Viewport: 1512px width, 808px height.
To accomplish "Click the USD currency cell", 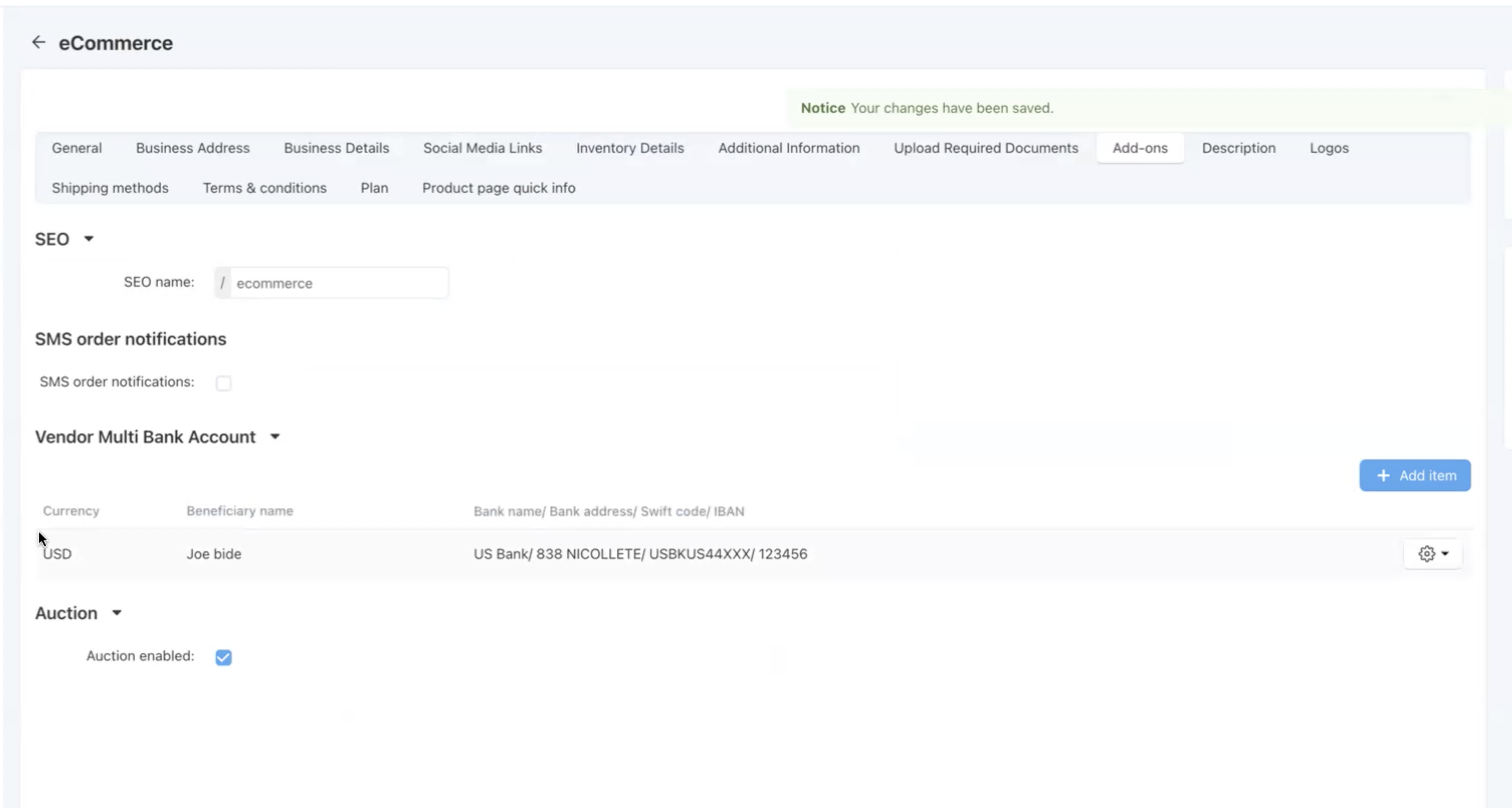I will point(57,554).
